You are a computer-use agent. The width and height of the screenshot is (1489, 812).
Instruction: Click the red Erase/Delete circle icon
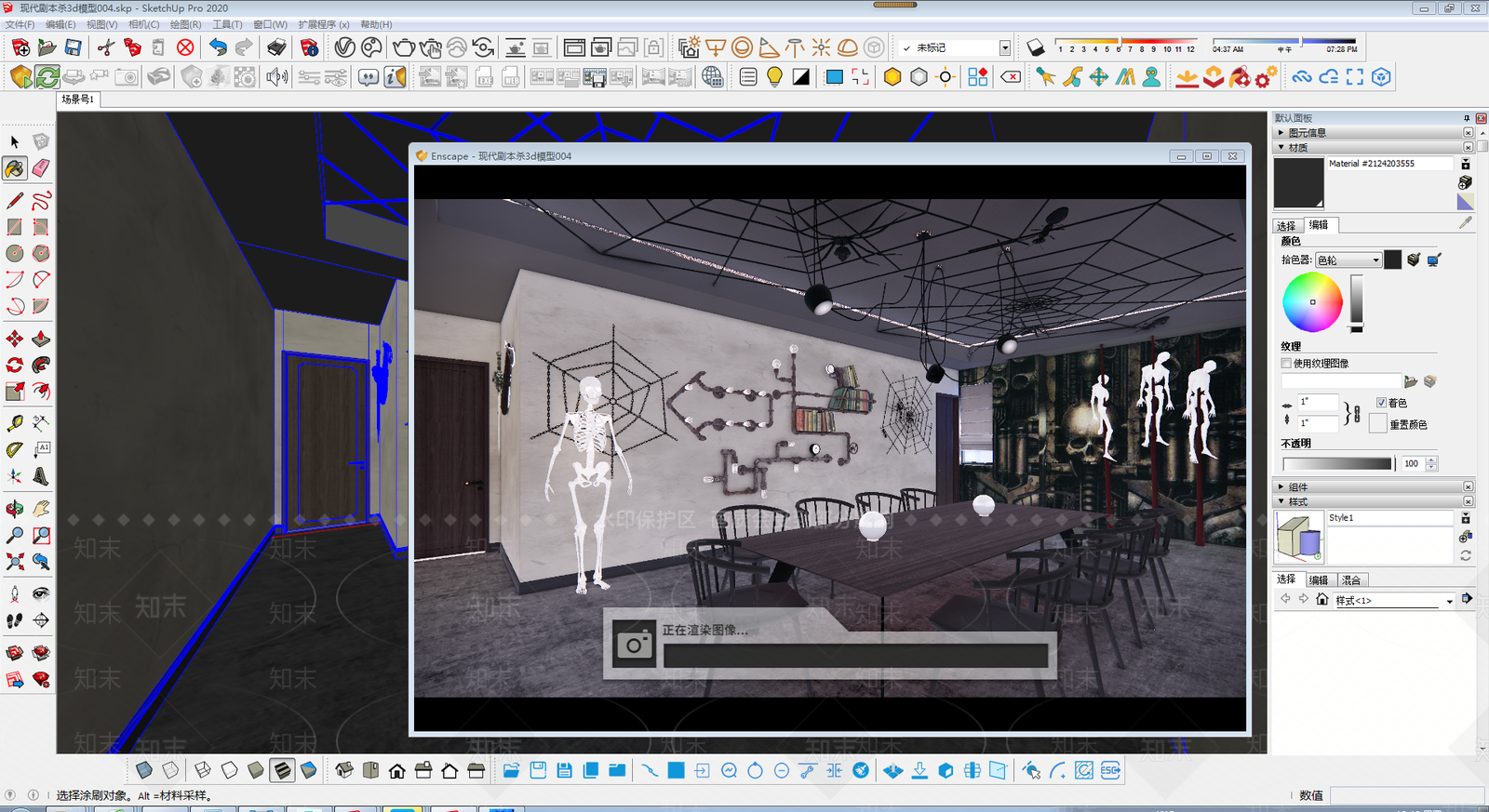185,47
